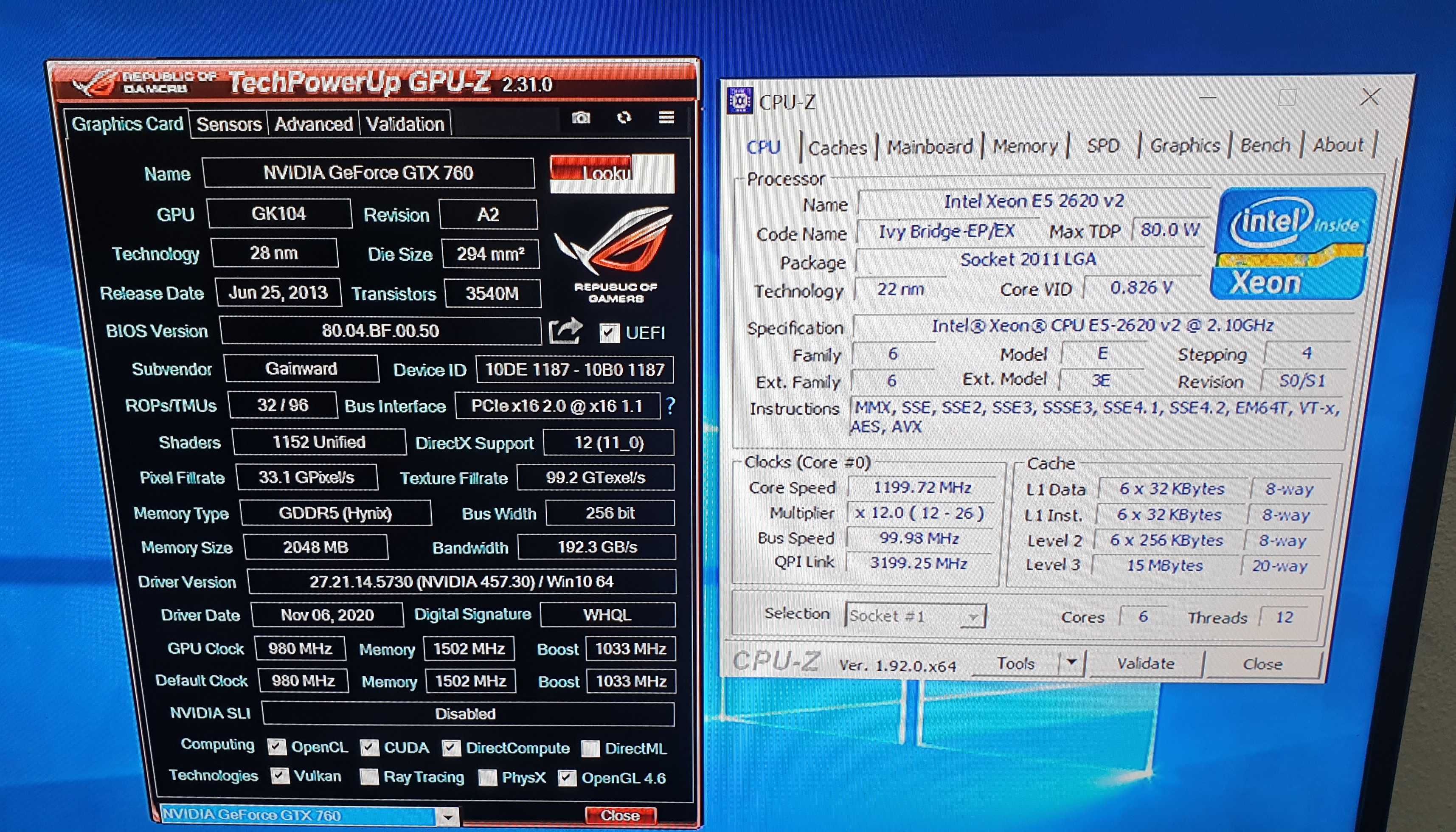Click the Tools button in CPU-Z
Screen dimensions: 1456x832
click(1015, 663)
